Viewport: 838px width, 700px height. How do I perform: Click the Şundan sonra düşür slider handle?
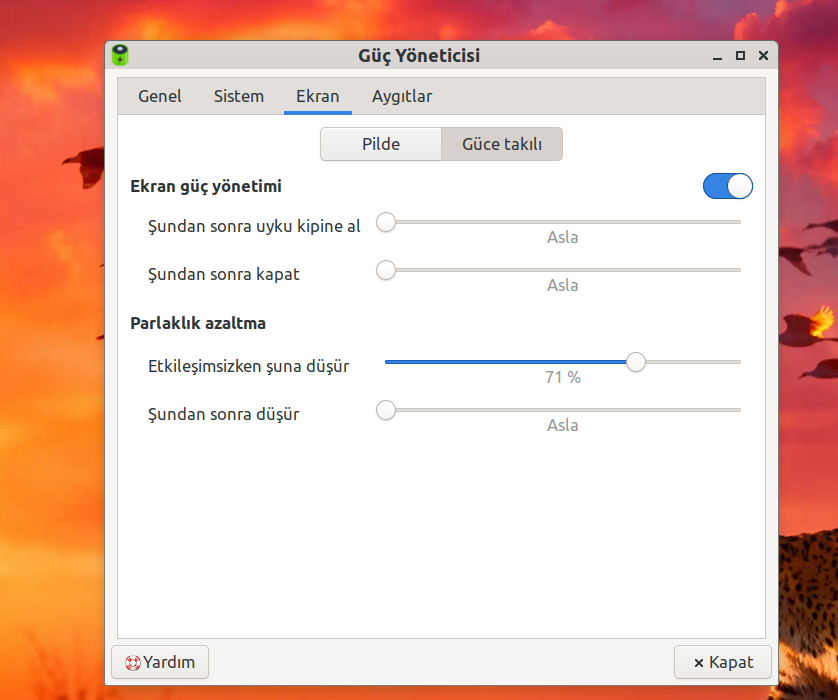pyautogui.click(x=386, y=410)
